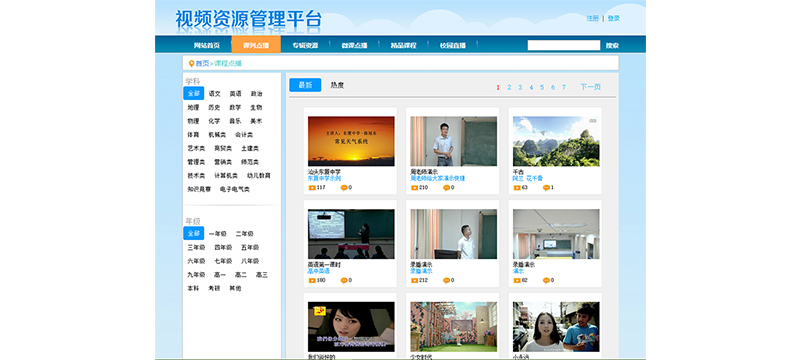The image size is (800, 360).
Task: Open the sunset weather-system video thumbnail
Action: [x=351, y=141]
